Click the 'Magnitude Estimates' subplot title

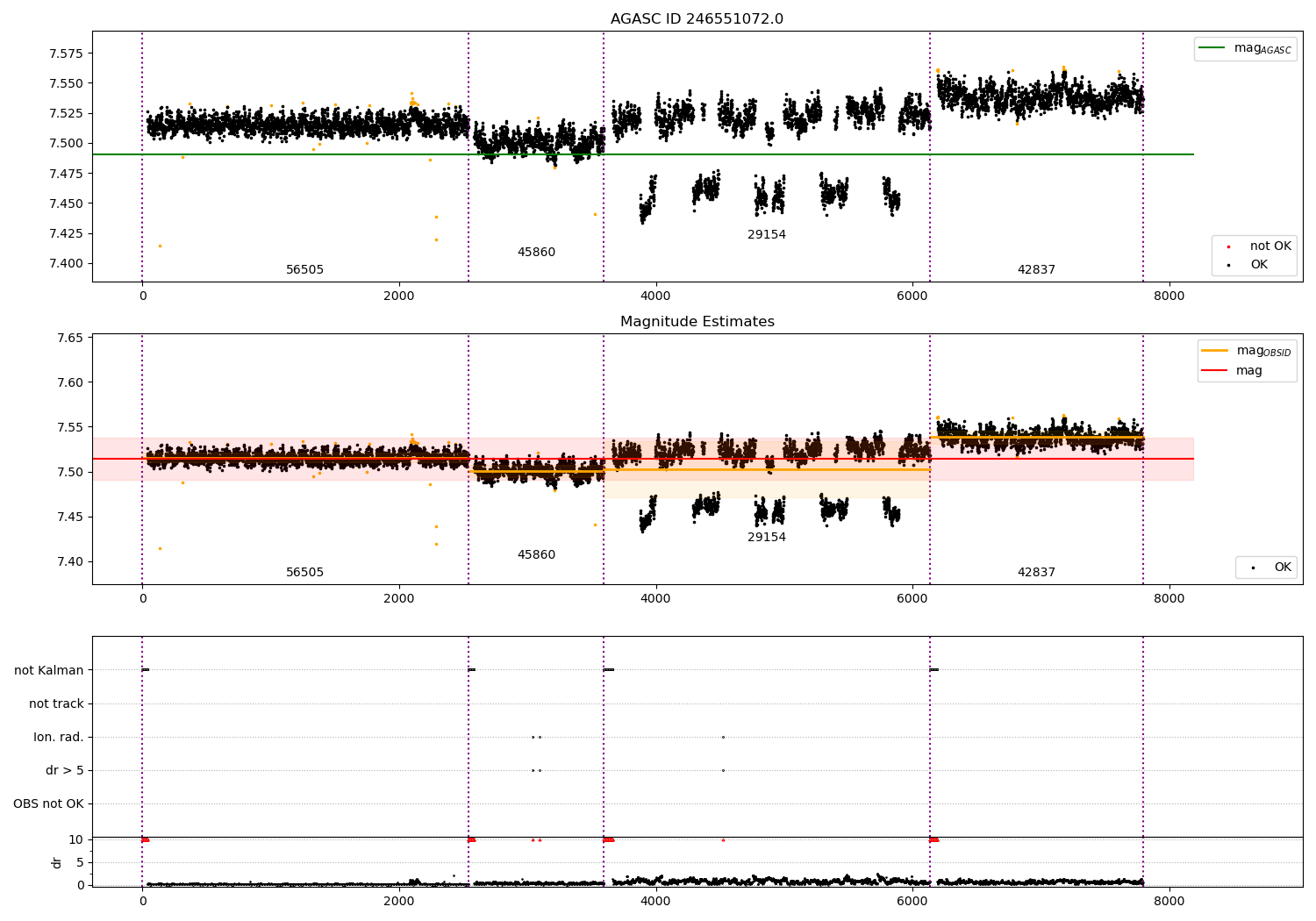tap(697, 322)
